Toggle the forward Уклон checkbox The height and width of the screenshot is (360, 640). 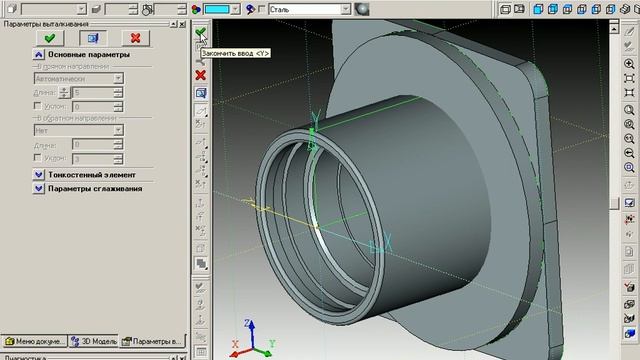(38, 106)
